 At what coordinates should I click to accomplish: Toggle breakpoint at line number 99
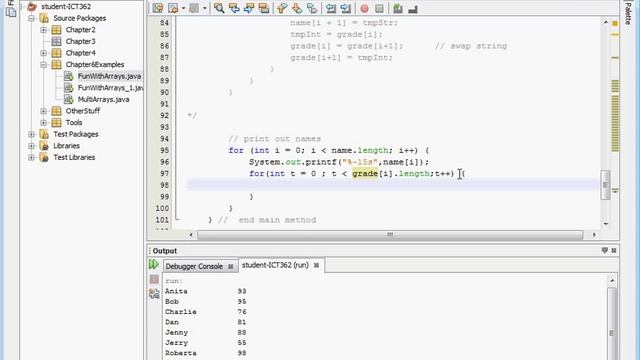(x=164, y=196)
